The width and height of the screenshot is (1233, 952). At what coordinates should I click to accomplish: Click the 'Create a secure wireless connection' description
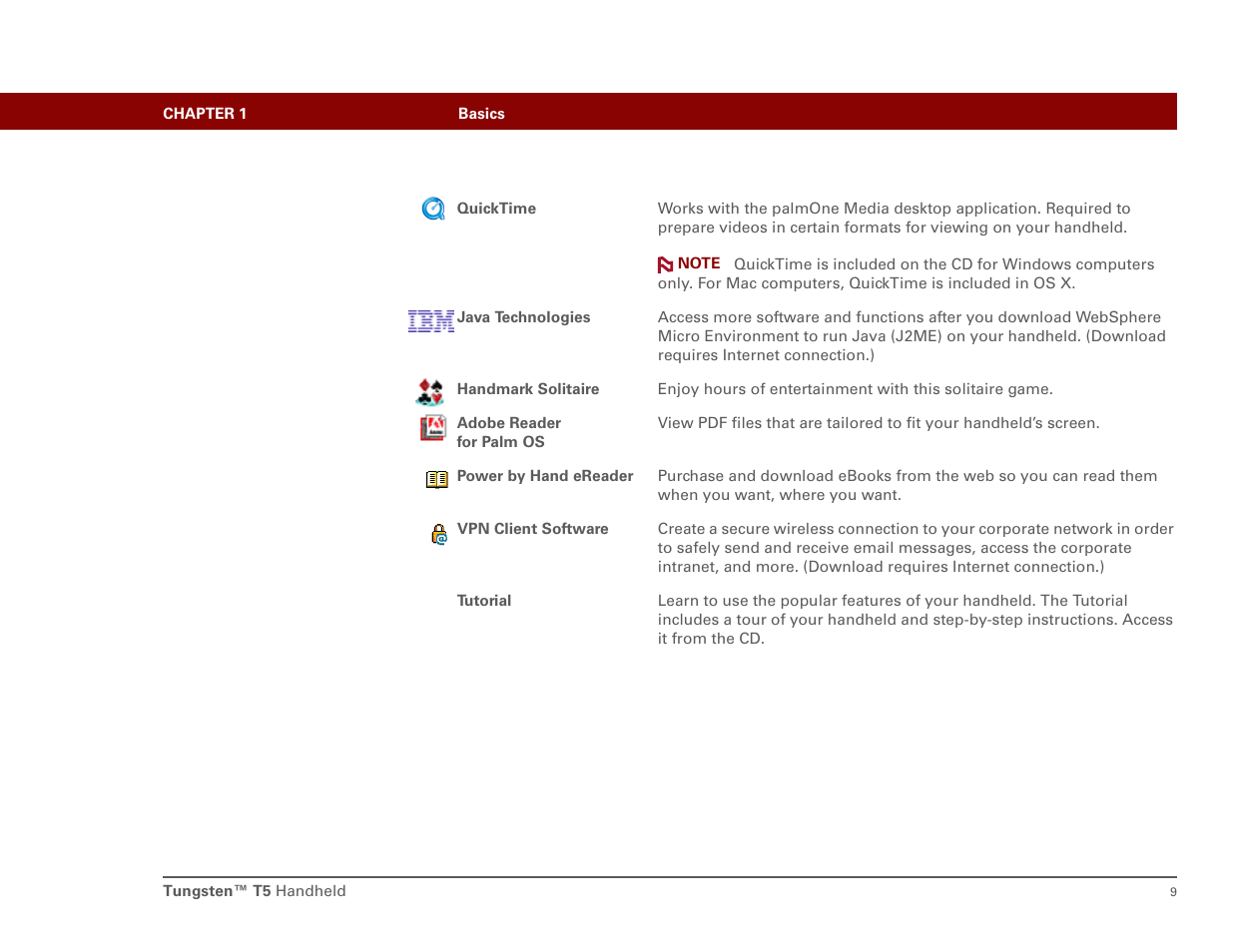[x=916, y=548]
